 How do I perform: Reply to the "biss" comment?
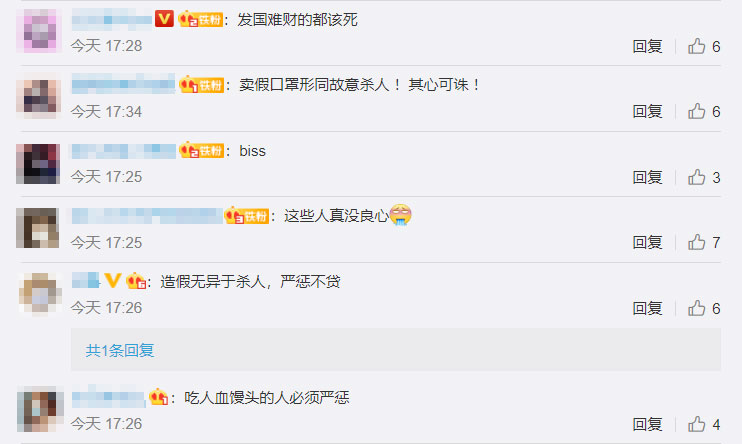(x=647, y=178)
